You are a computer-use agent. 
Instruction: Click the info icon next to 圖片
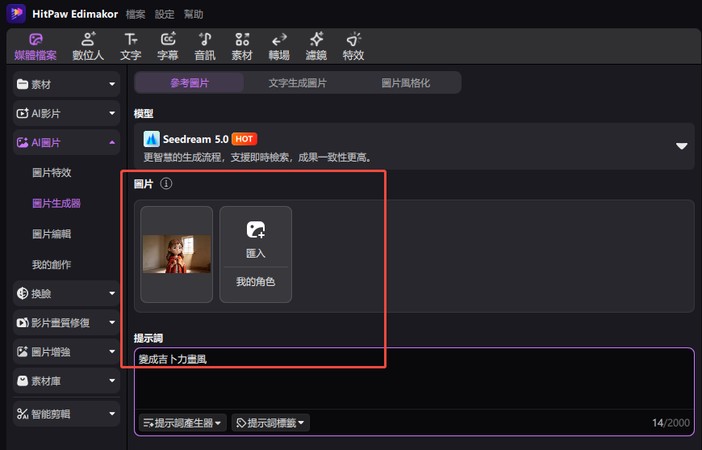166,184
